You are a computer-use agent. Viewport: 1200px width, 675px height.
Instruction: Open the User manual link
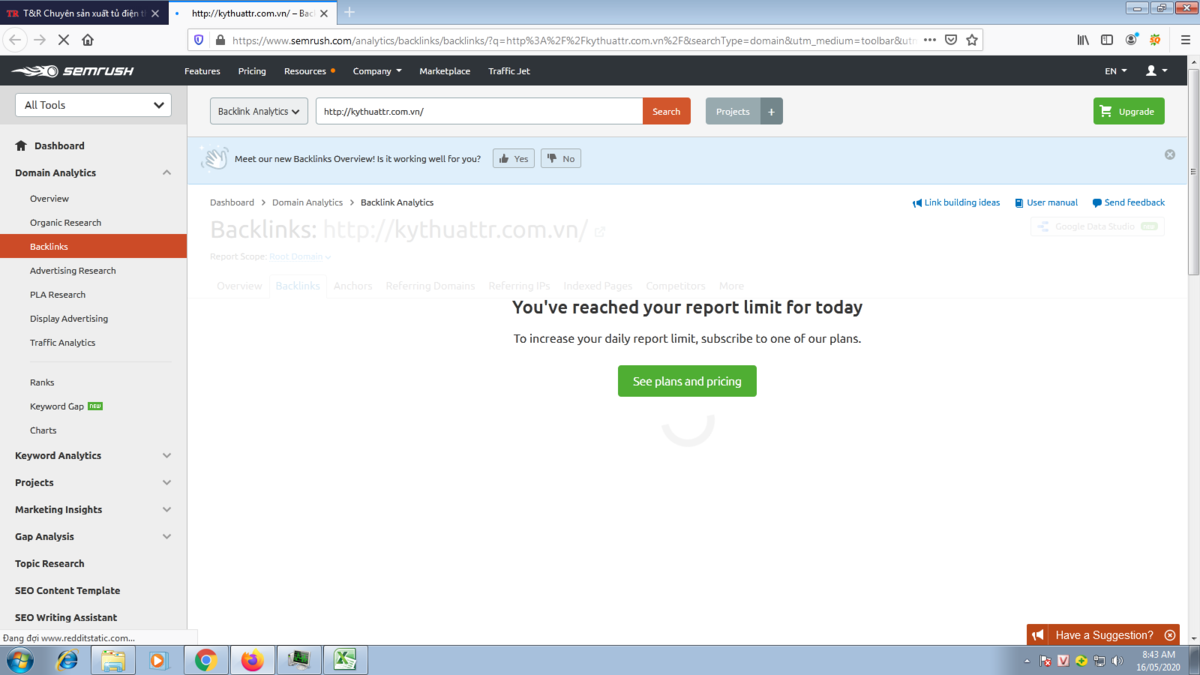(1046, 203)
